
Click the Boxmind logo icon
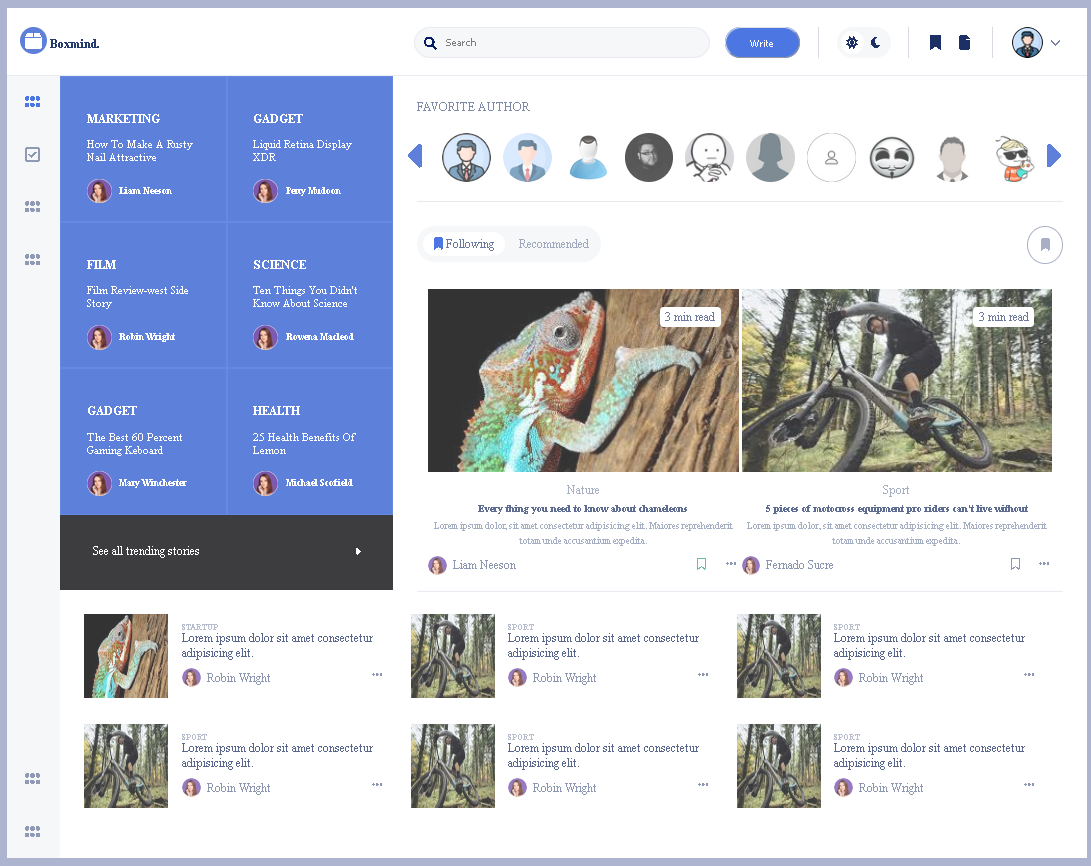click(33, 41)
